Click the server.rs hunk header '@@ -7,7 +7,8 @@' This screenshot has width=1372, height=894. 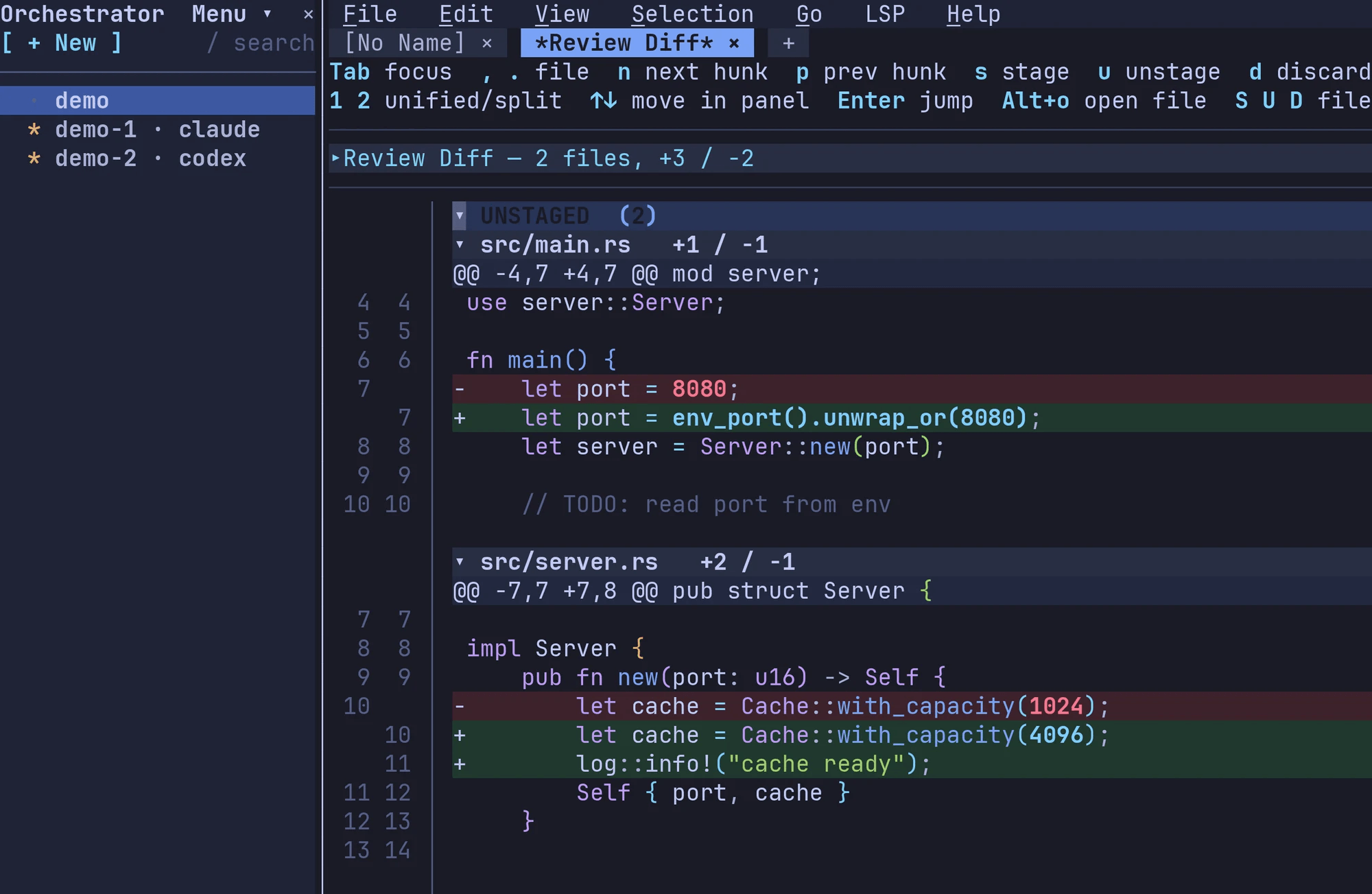[x=555, y=591]
